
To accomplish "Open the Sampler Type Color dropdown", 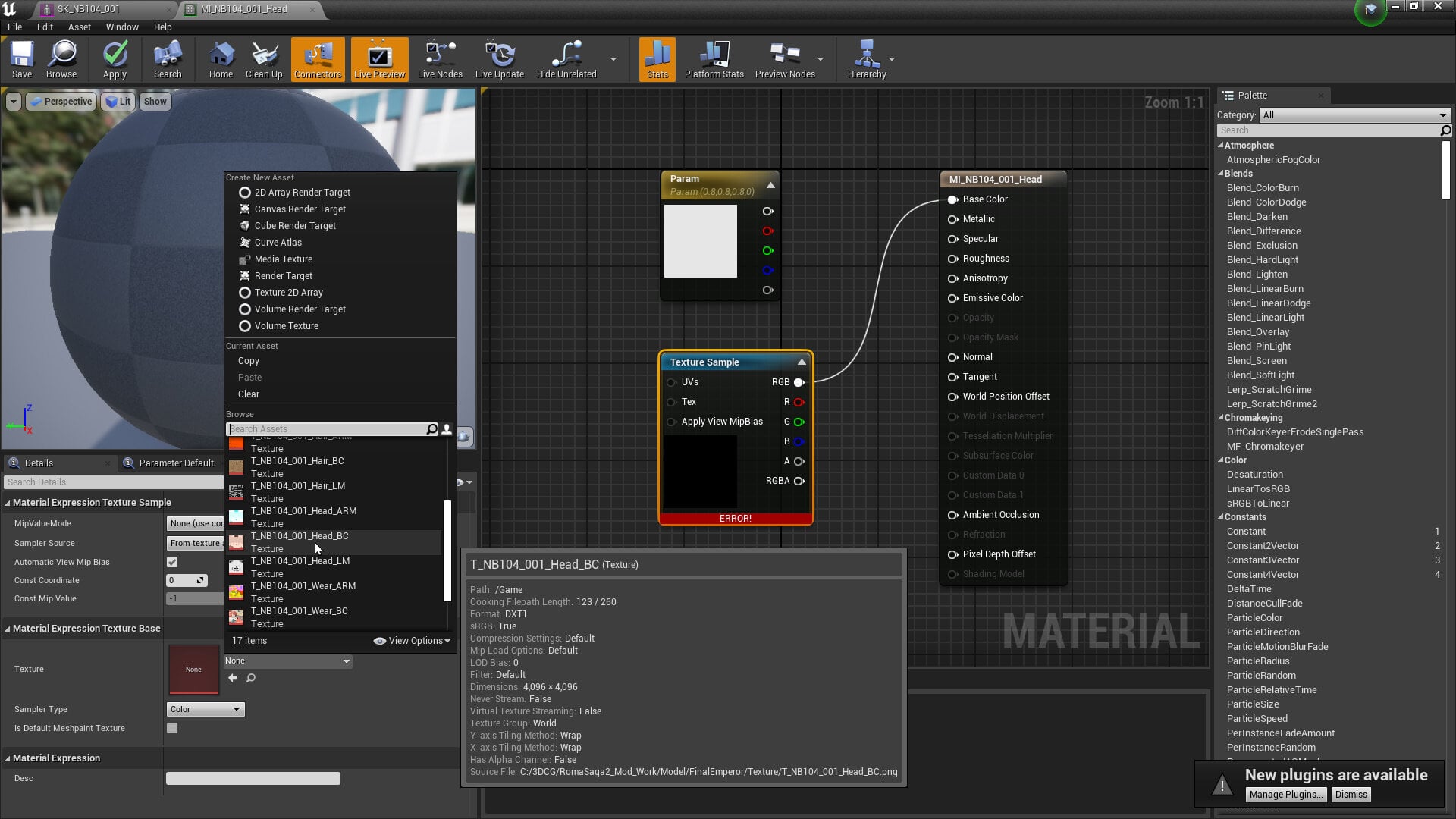I will tap(206, 709).
